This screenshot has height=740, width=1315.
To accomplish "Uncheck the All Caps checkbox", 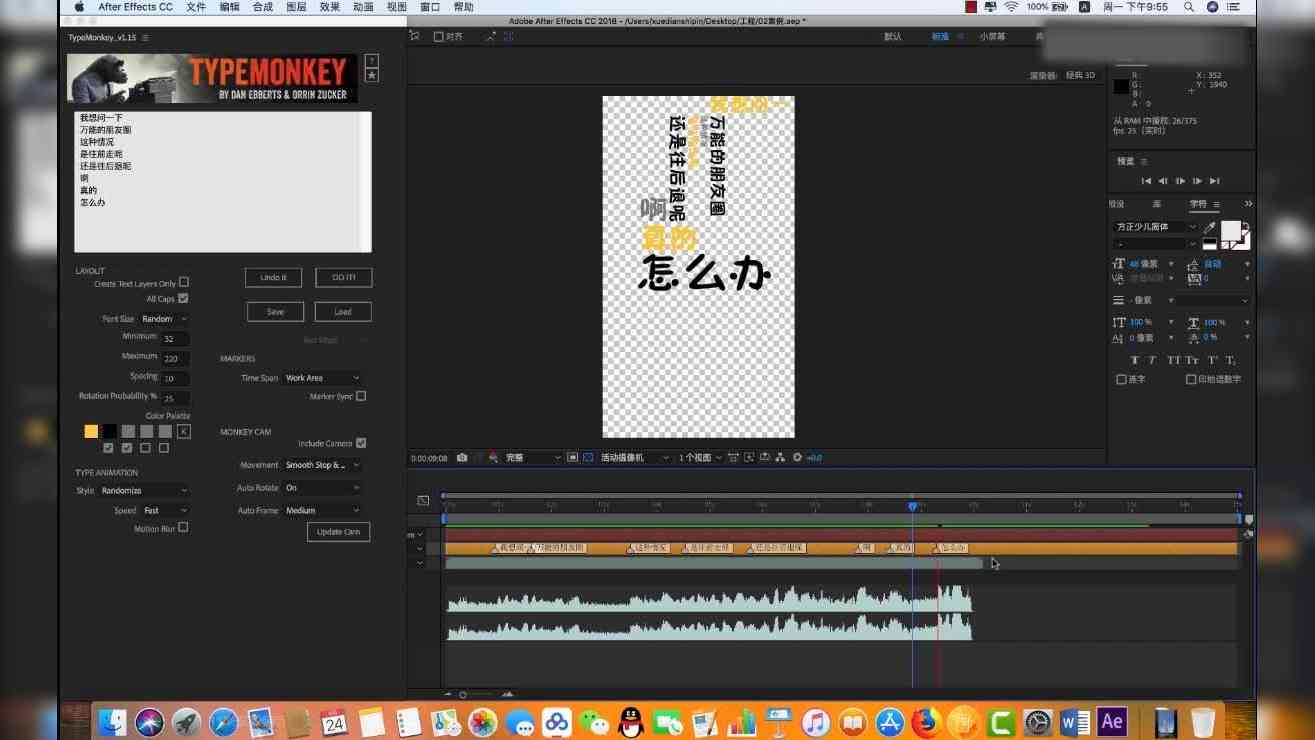I will tap(183, 298).
